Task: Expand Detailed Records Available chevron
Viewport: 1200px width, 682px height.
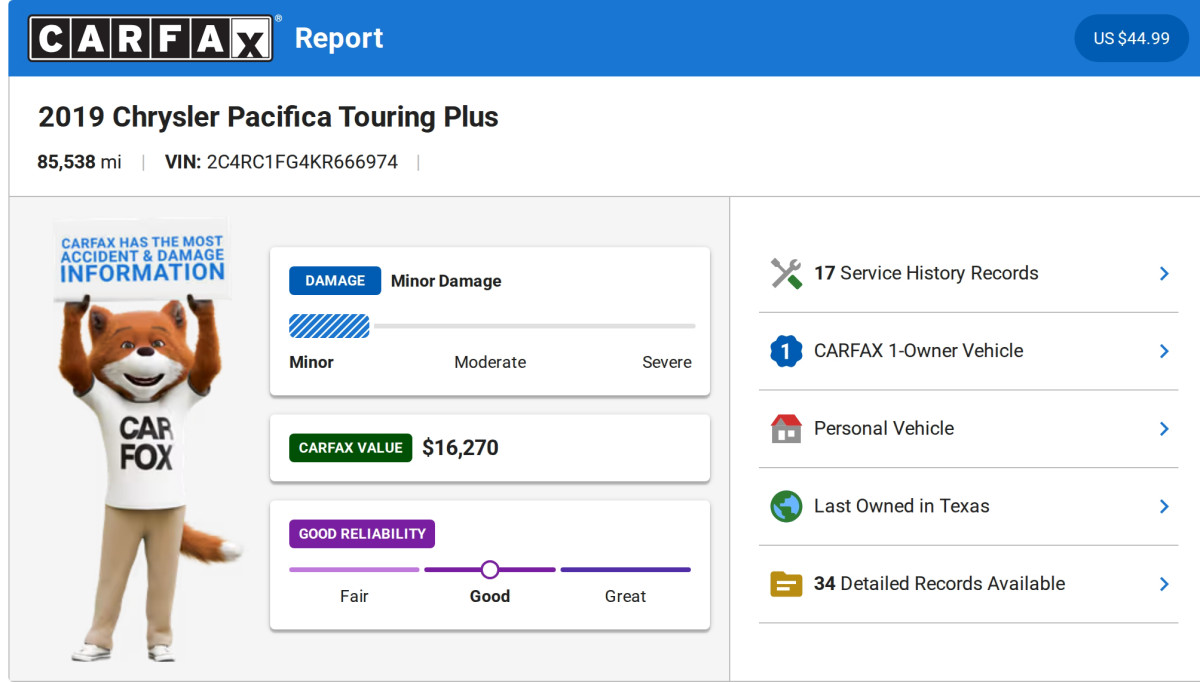Action: (x=1164, y=584)
